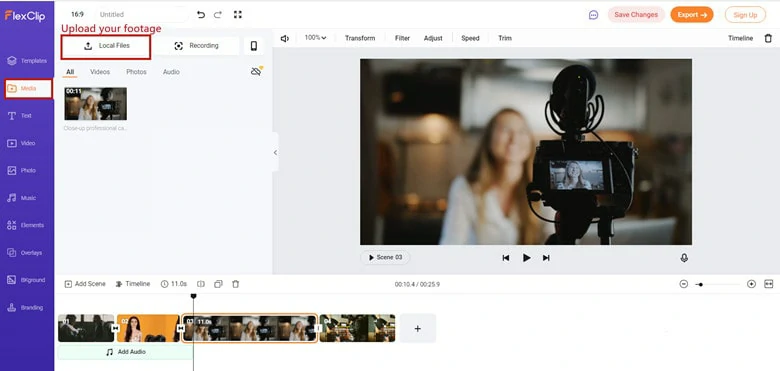Image resolution: width=780 pixels, height=371 pixels.
Task: Click the Export button
Action: [691, 15]
